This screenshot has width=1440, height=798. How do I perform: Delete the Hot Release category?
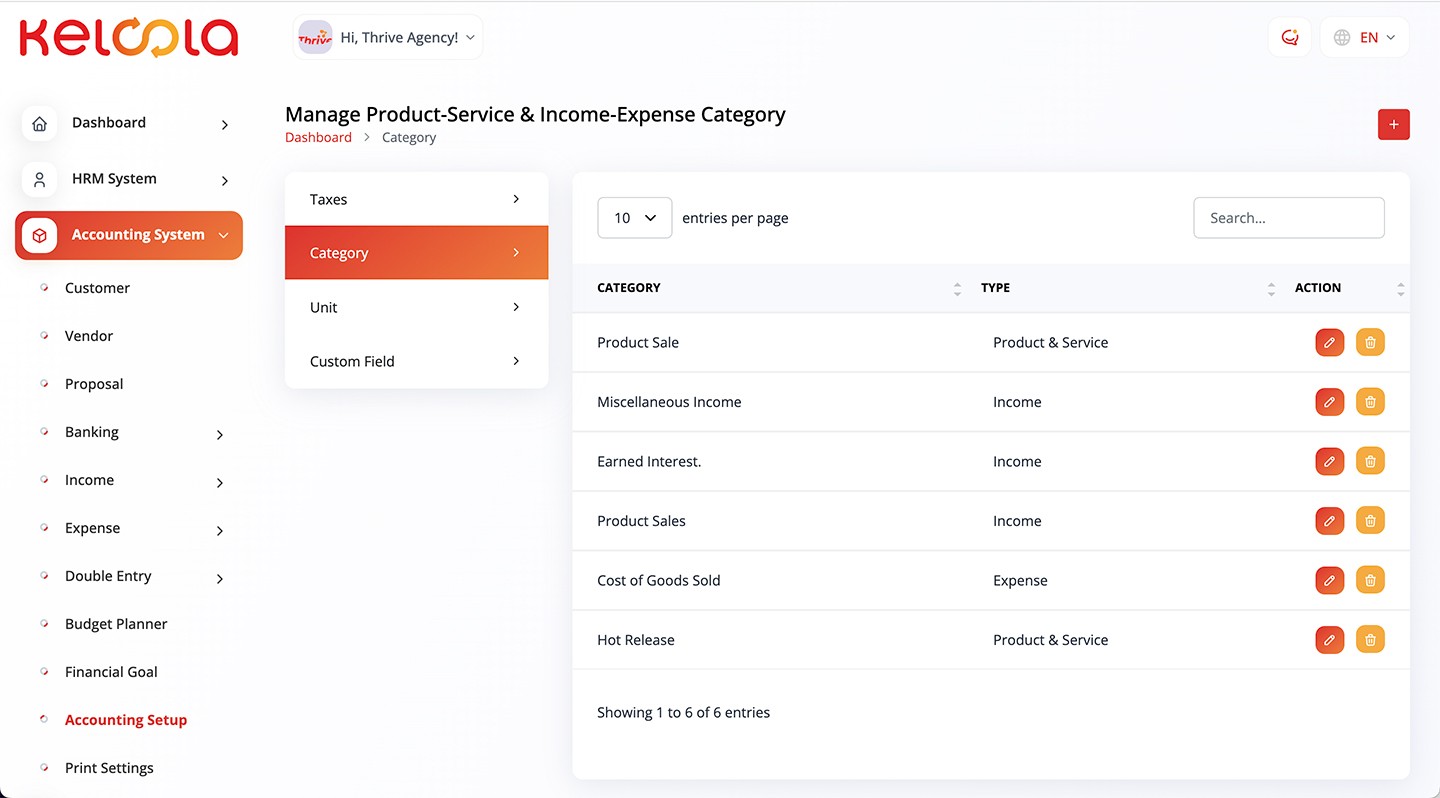[x=1370, y=640]
